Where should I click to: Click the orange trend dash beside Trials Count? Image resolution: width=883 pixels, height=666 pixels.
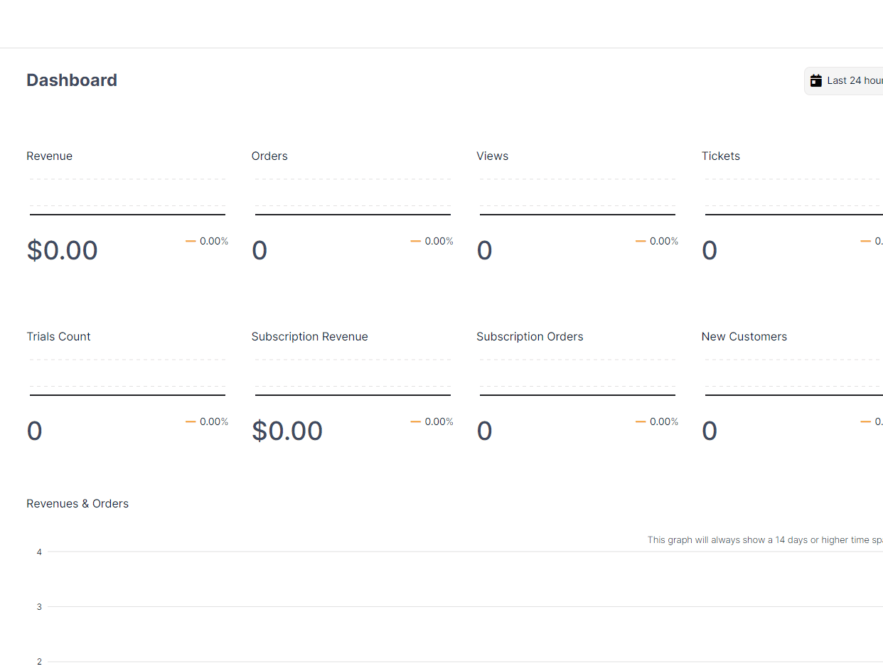190,422
